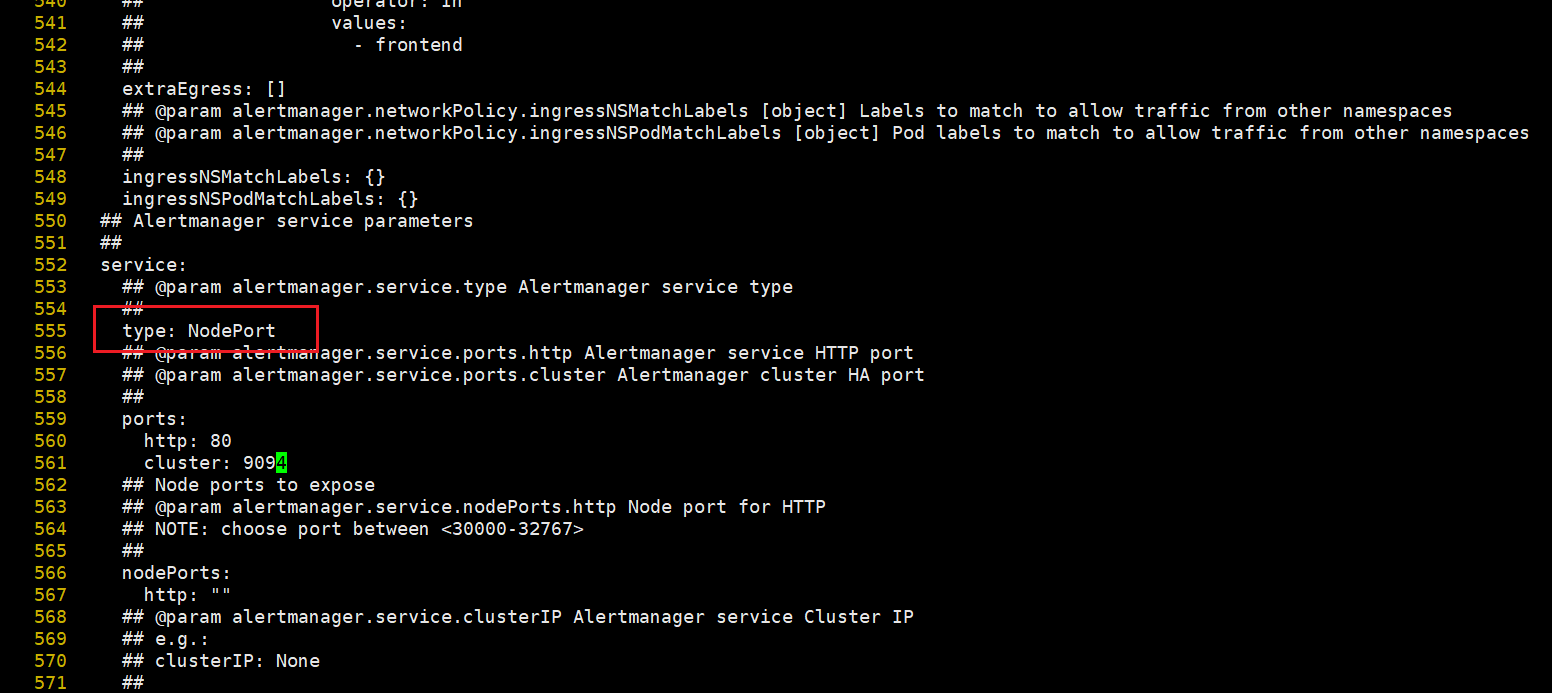This screenshot has width=1552, height=693.
Task: Click the "nodePorts:" key
Action: pos(177,573)
